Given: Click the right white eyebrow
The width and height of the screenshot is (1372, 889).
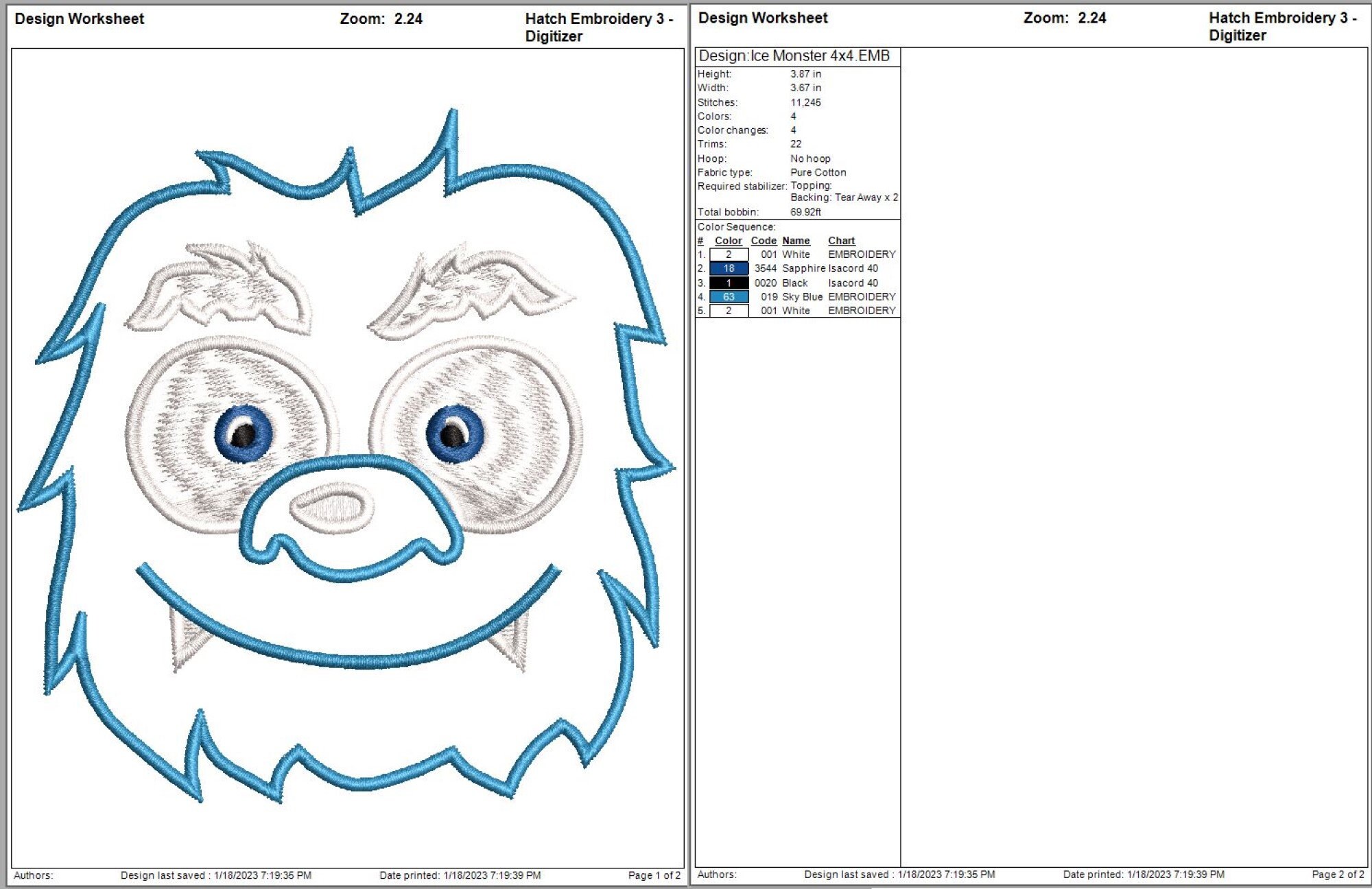Looking at the screenshot, I should 472,289.
